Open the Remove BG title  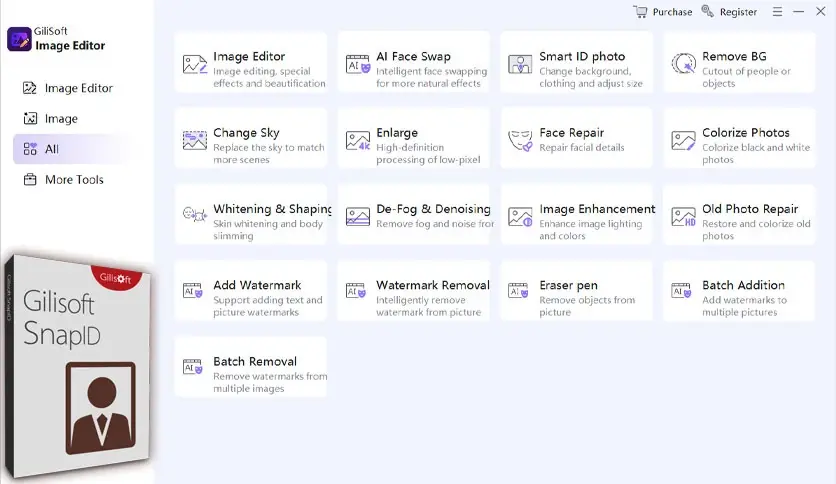[x=734, y=56]
